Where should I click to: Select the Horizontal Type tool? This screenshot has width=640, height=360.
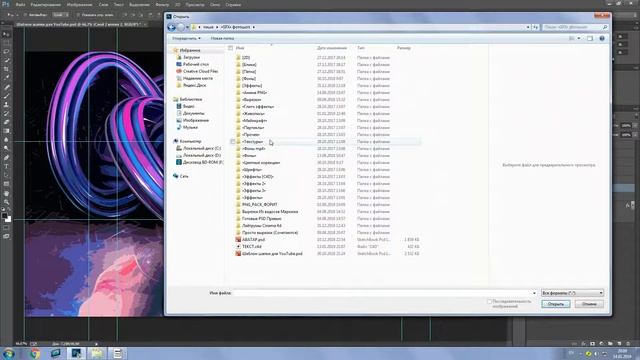click(7, 167)
